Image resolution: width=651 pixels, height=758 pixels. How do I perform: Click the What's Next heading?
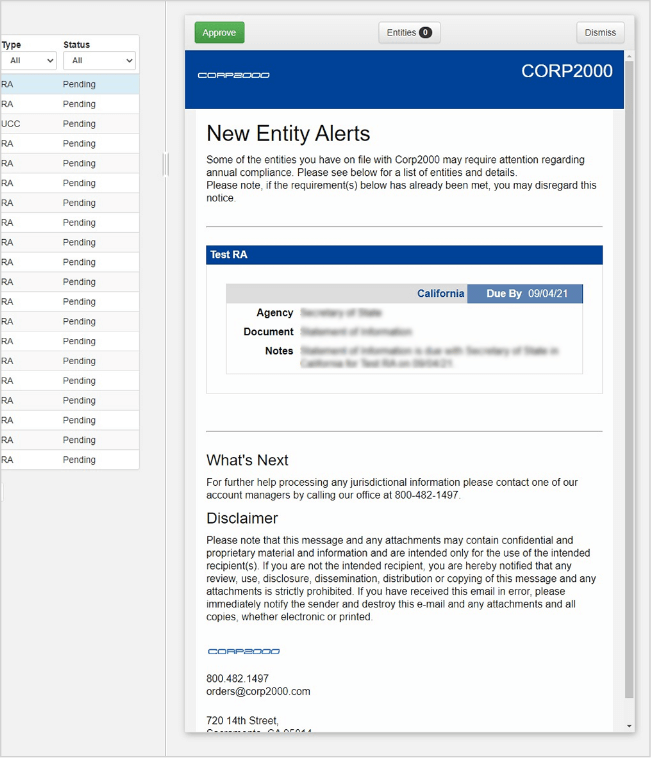[x=247, y=460]
